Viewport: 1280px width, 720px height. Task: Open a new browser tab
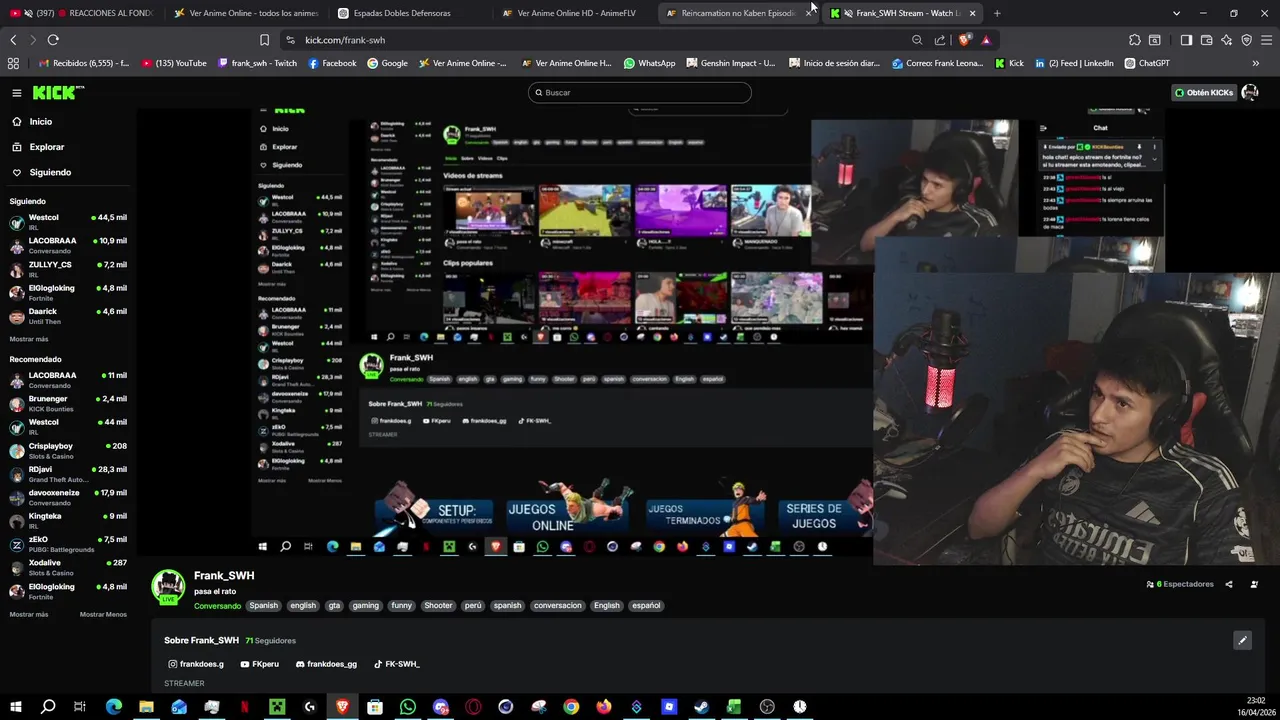[x=997, y=13]
